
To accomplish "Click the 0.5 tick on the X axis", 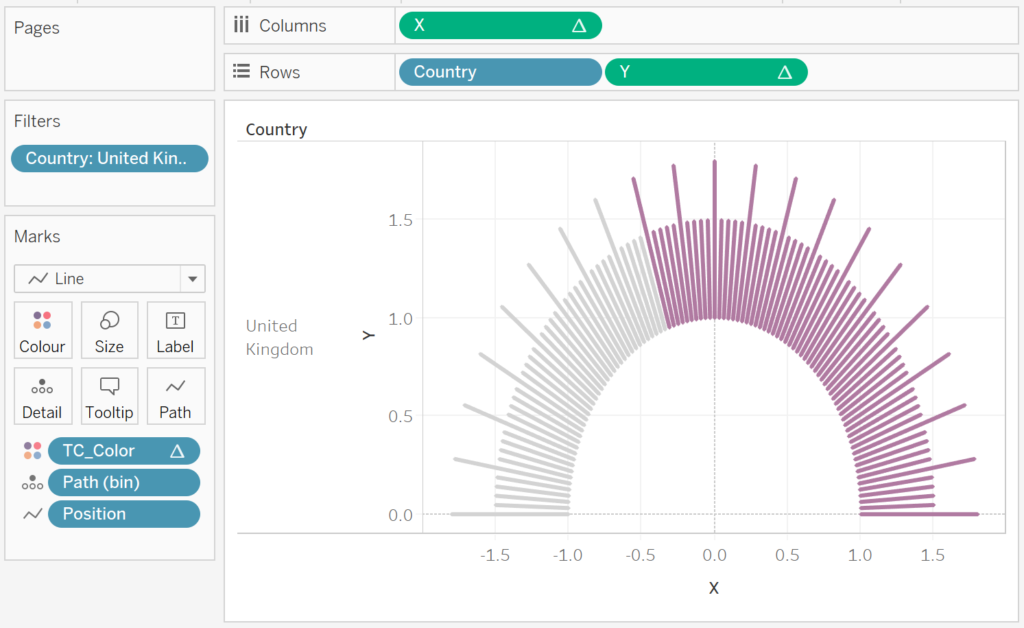I will (x=787, y=556).
